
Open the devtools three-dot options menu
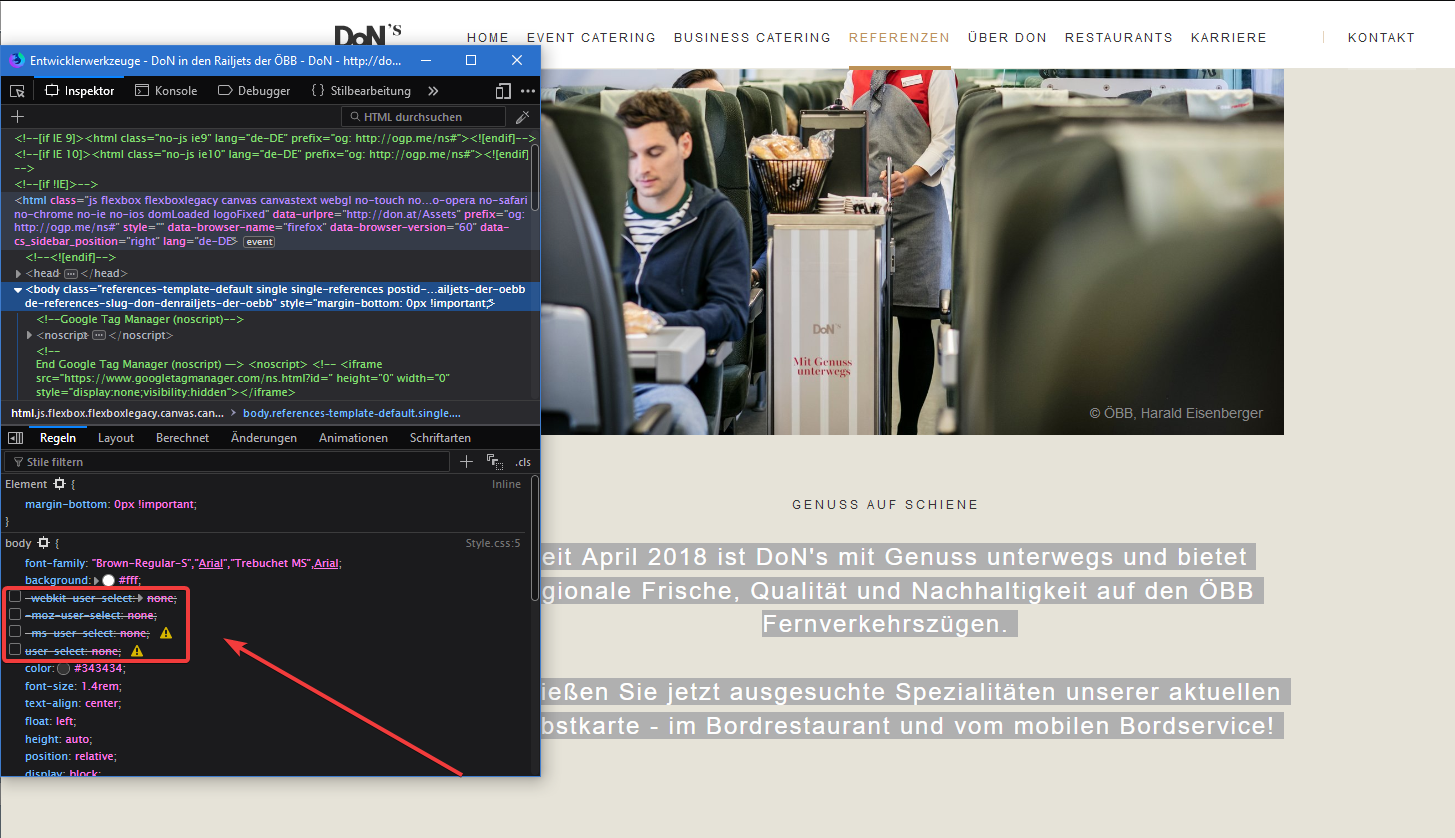[528, 91]
